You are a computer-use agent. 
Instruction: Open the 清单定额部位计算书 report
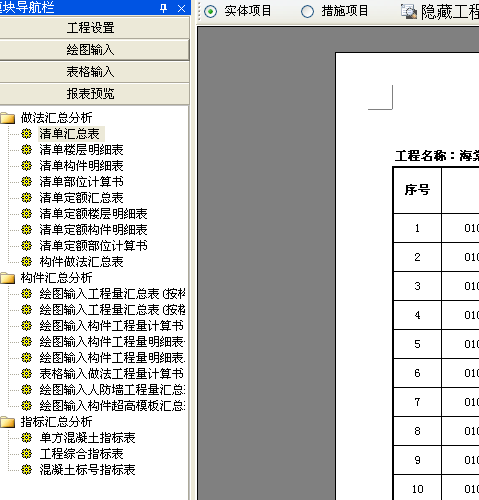pyautogui.click(x=93, y=246)
